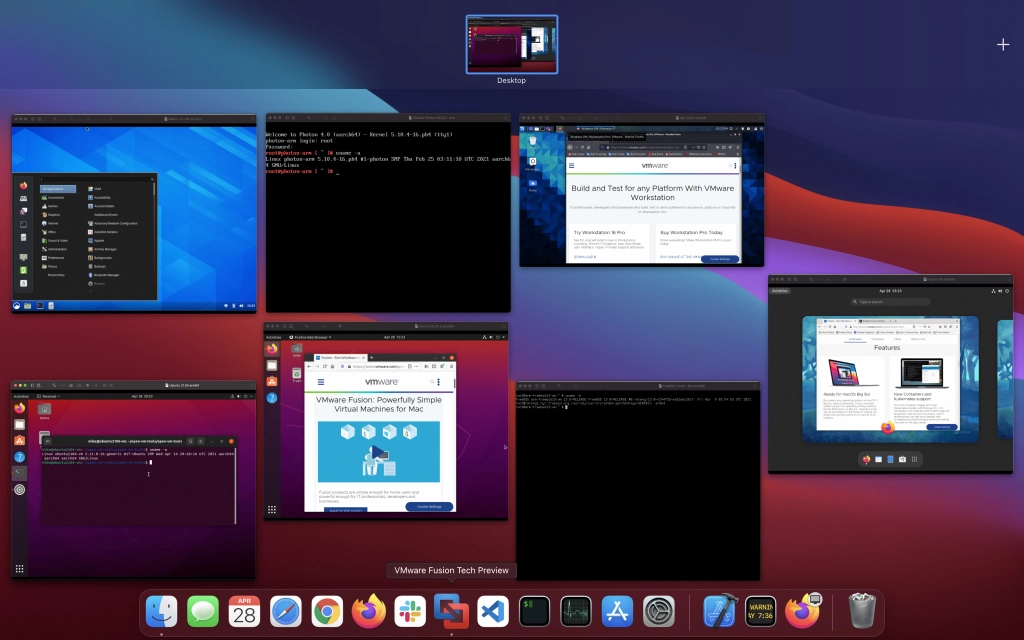This screenshot has height=640, width=1024.
Task: Choose the window showing macOS Big Sur Features
Action: pyautogui.click(x=890, y=375)
